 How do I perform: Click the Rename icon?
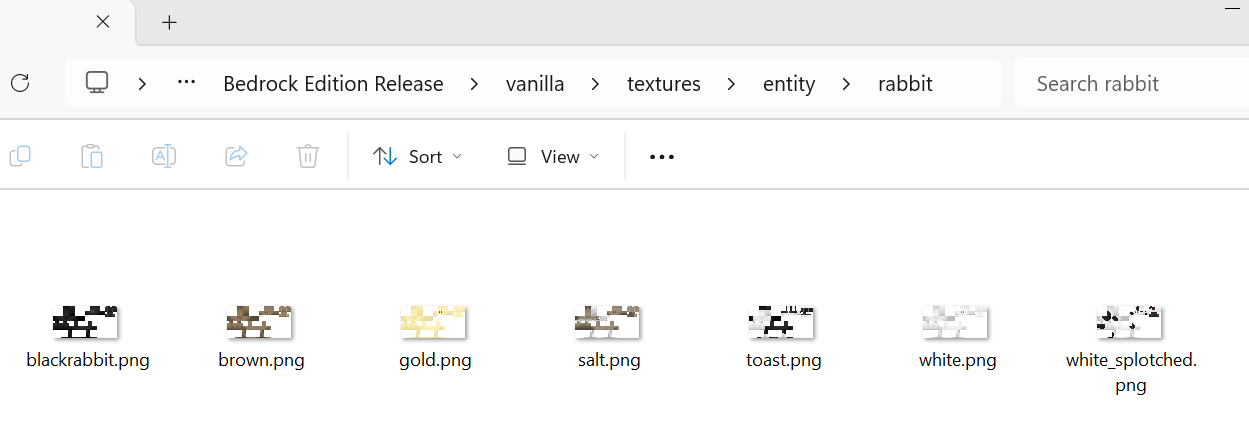tap(164, 156)
